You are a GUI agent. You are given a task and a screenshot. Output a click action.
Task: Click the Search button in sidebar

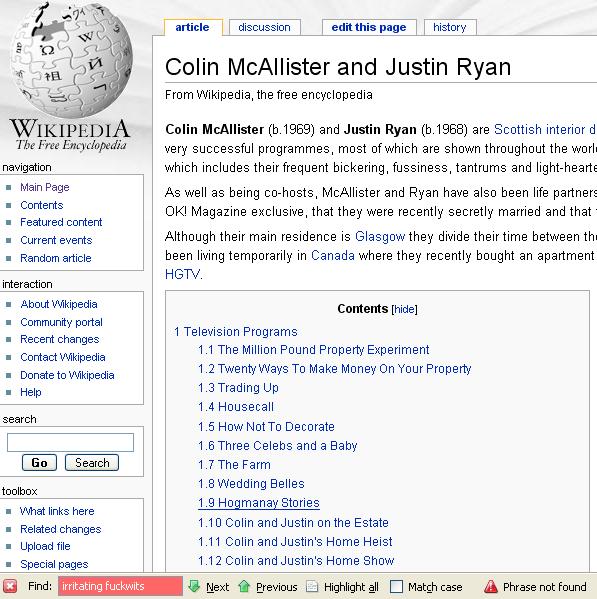coord(92,463)
